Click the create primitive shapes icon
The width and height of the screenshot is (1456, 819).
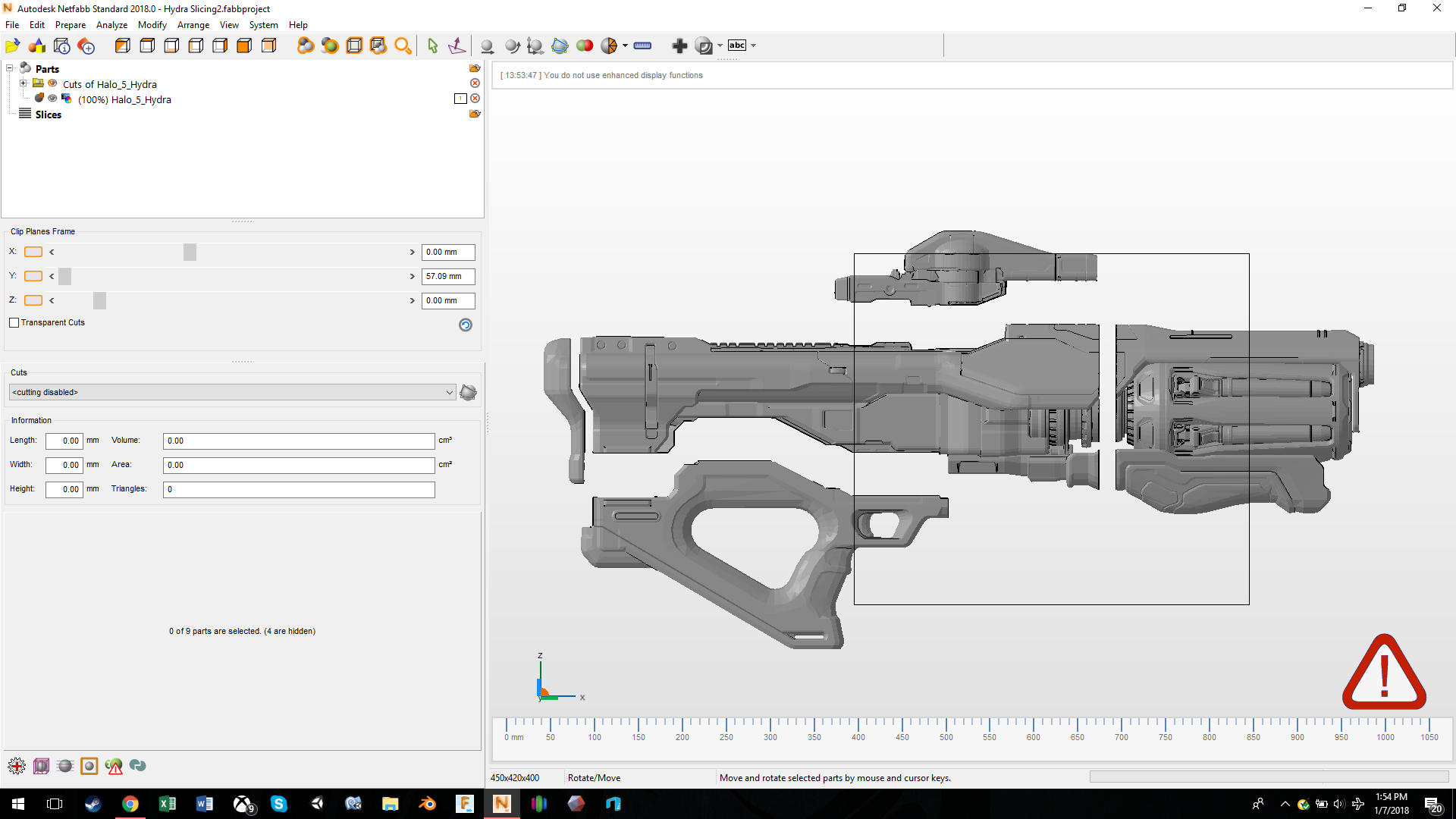[37, 46]
